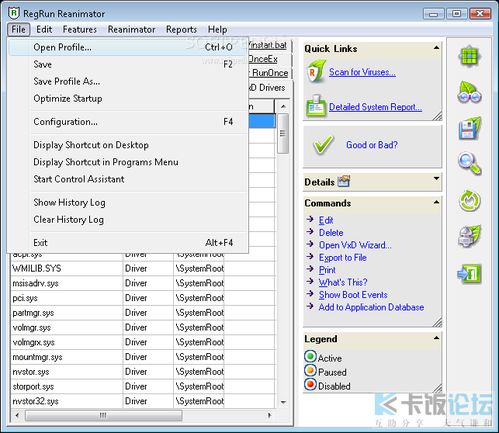This screenshot has height=433, width=499.
Task: Open the Help menu
Action: [x=217, y=29]
